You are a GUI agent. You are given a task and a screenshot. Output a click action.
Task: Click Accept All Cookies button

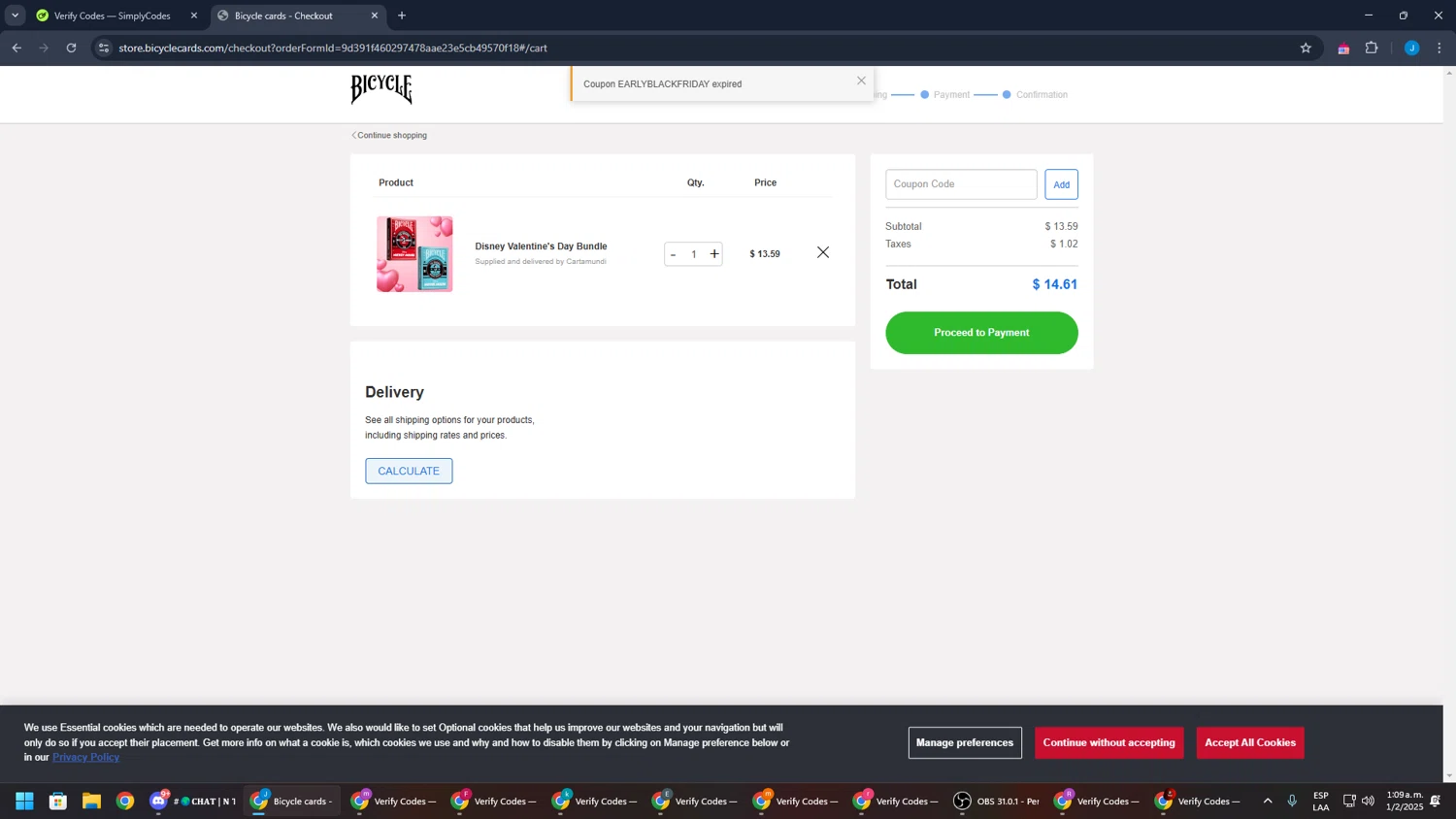point(1250,742)
